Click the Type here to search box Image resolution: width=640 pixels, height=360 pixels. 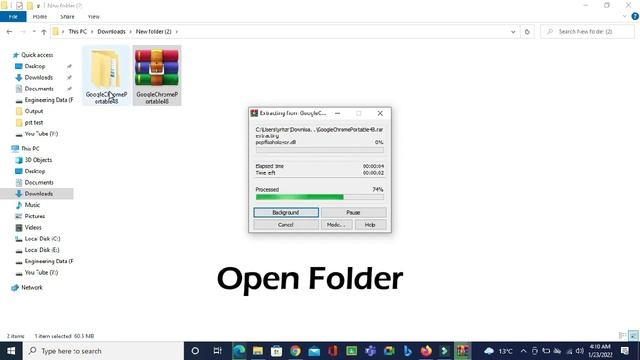103,351
